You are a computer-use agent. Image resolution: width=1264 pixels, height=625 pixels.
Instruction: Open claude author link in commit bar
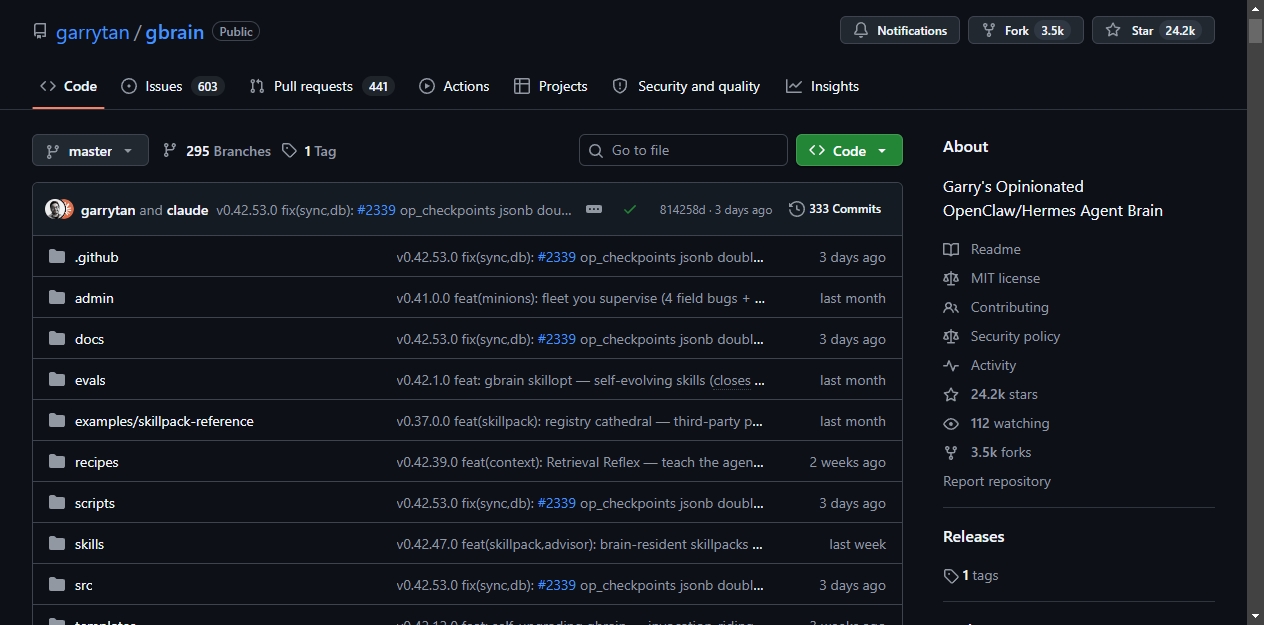187,210
